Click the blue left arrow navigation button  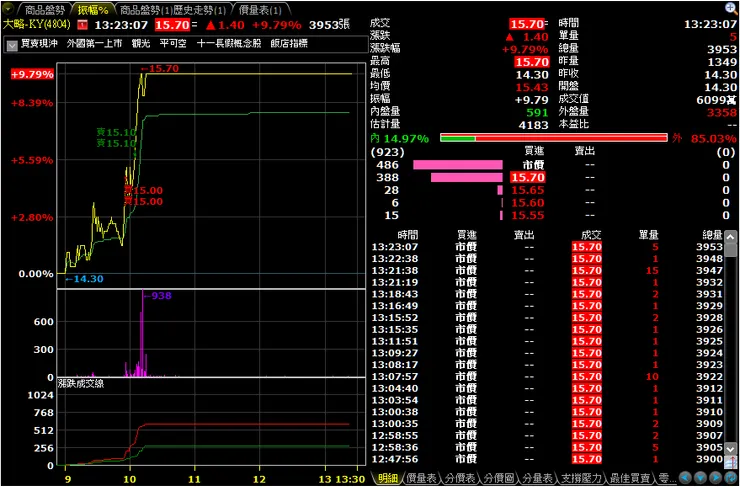[685, 477]
